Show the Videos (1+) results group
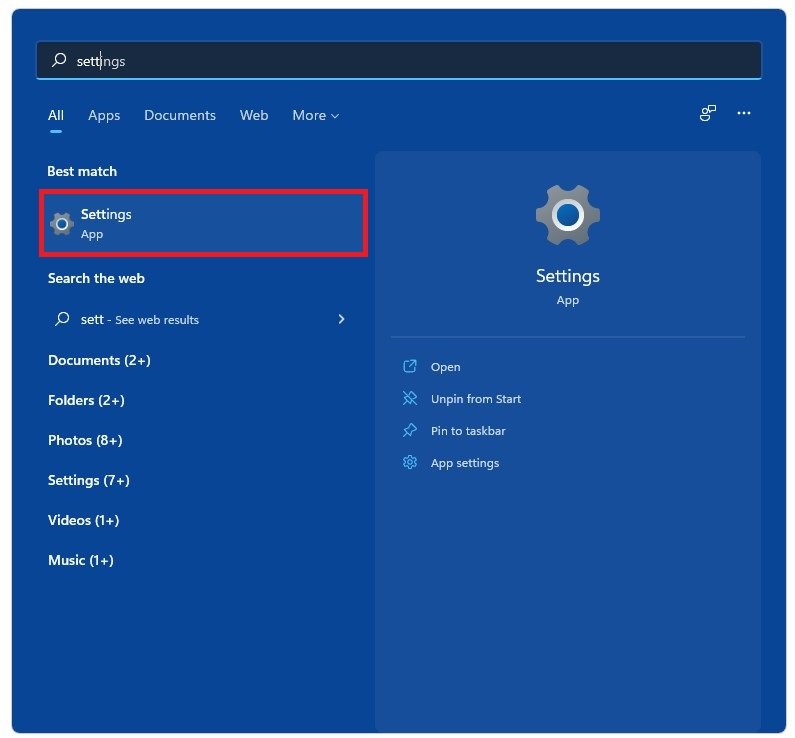 [83, 520]
